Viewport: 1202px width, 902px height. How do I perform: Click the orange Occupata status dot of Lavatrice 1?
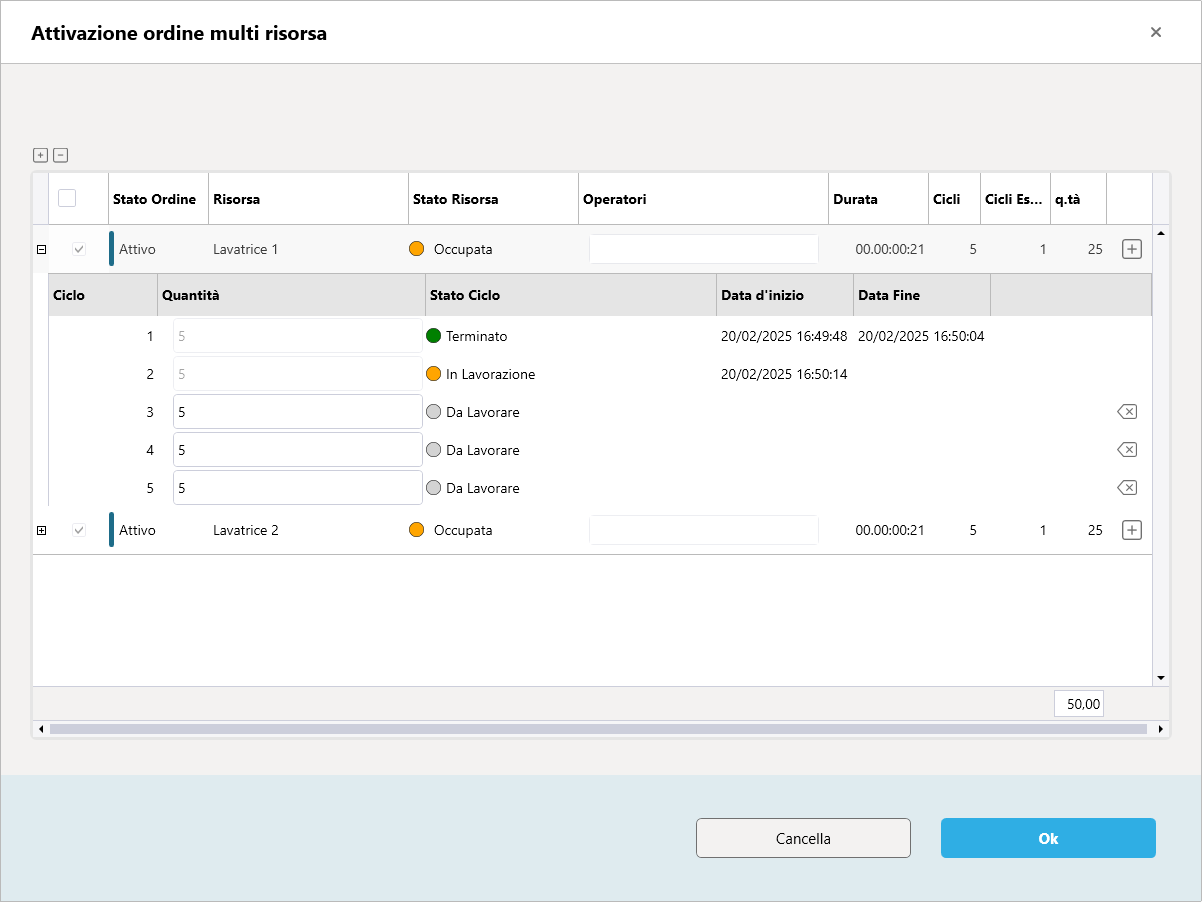pos(417,249)
